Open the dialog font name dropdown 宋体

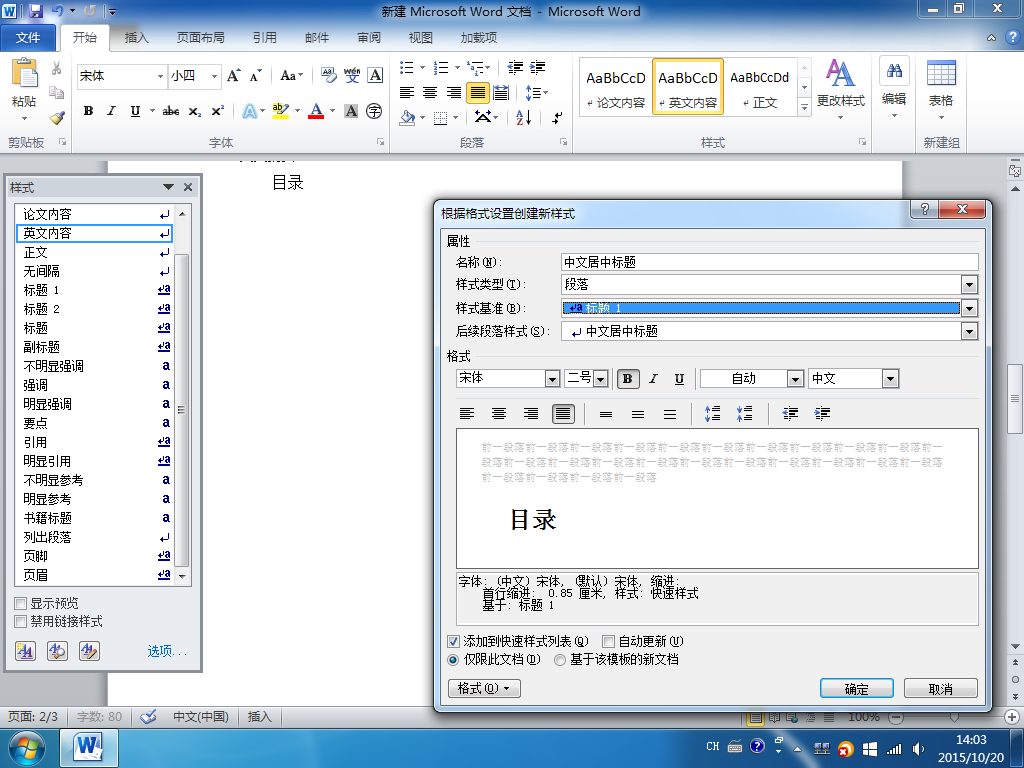552,379
